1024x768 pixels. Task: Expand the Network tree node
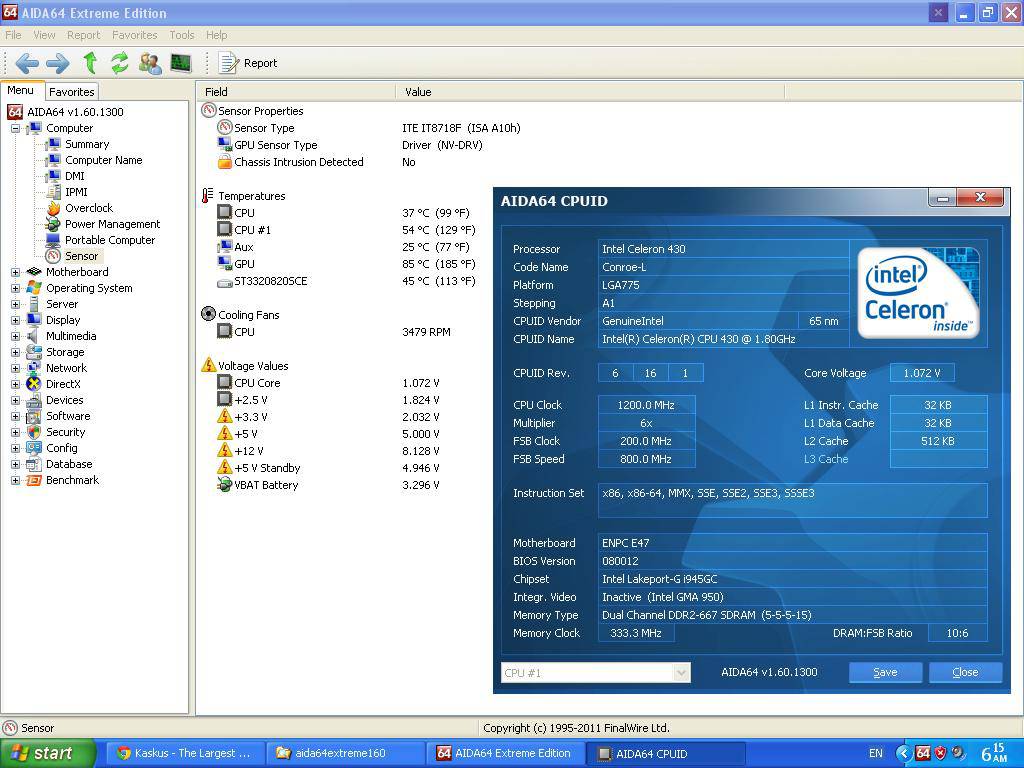click(x=15, y=368)
